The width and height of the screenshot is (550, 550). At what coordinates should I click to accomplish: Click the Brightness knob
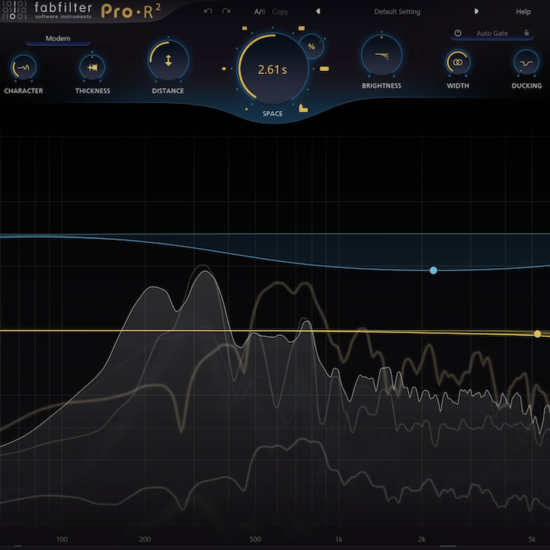coord(381,55)
